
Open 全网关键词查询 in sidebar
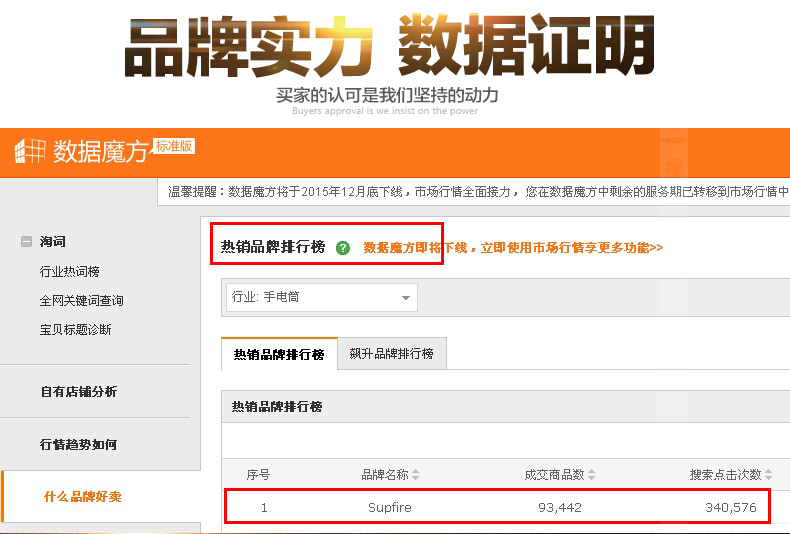82,301
